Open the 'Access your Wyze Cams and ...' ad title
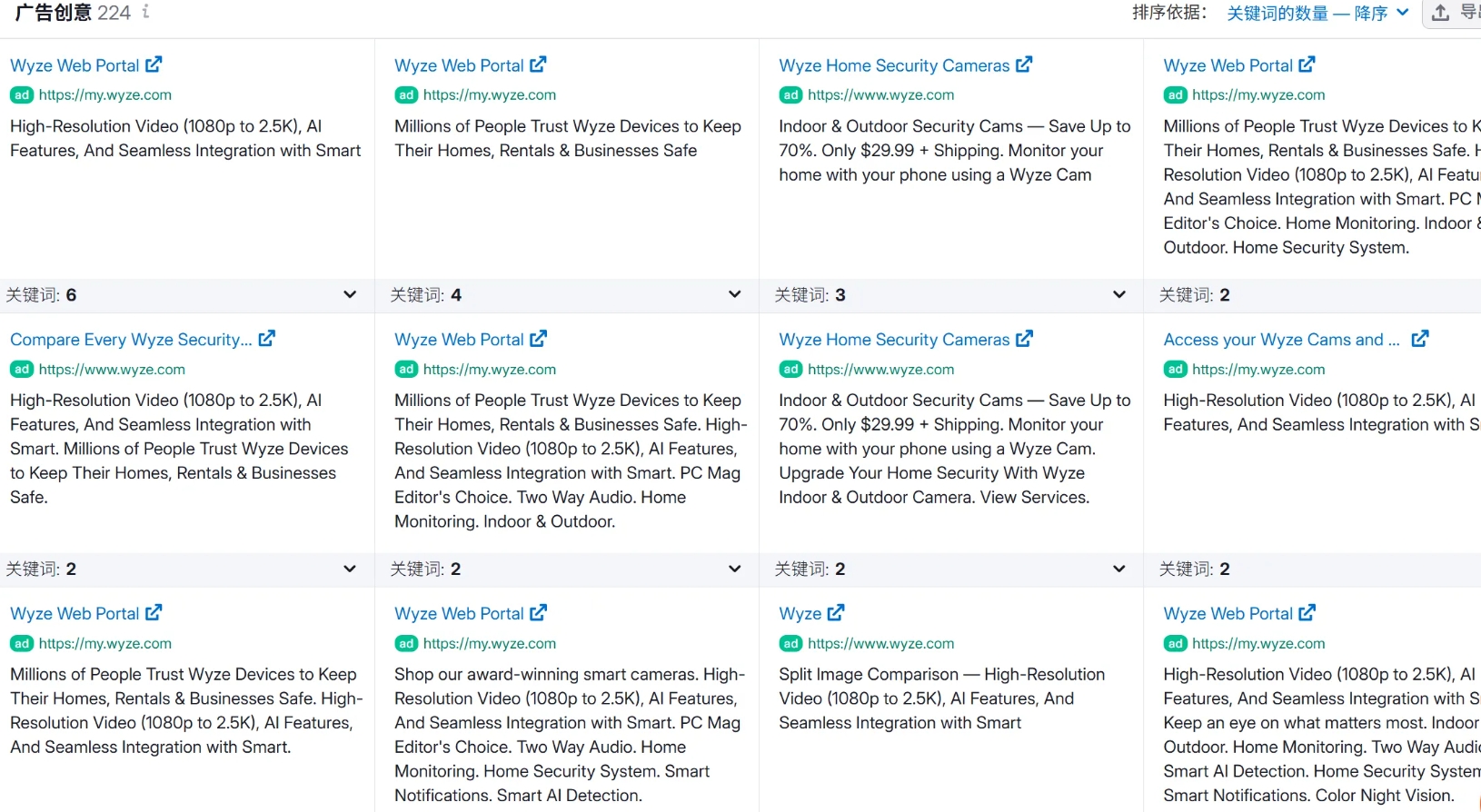Image resolution: width=1481 pixels, height=812 pixels. [x=1281, y=340]
